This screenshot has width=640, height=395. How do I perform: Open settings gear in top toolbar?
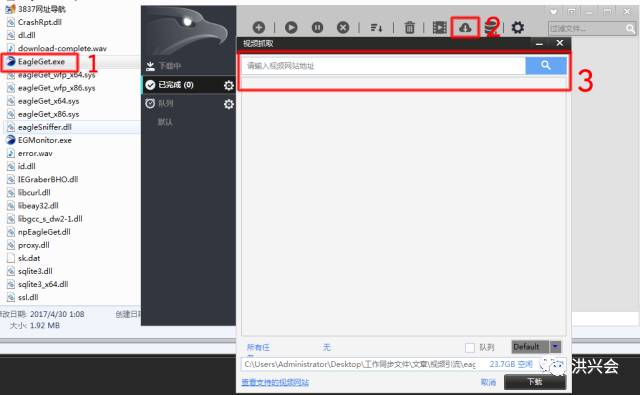point(518,27)
